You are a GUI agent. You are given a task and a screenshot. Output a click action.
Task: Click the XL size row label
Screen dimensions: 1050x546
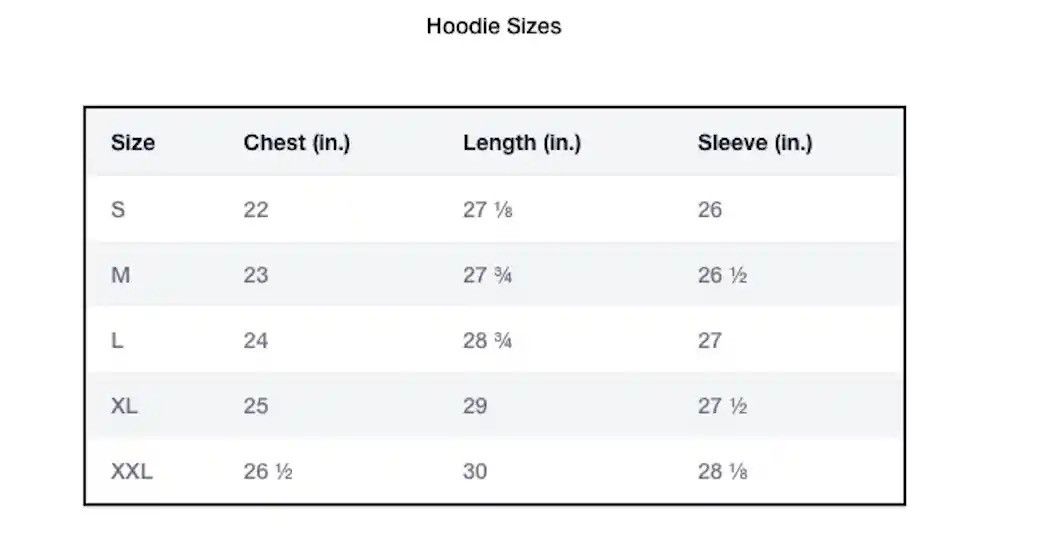pos(125,406)
